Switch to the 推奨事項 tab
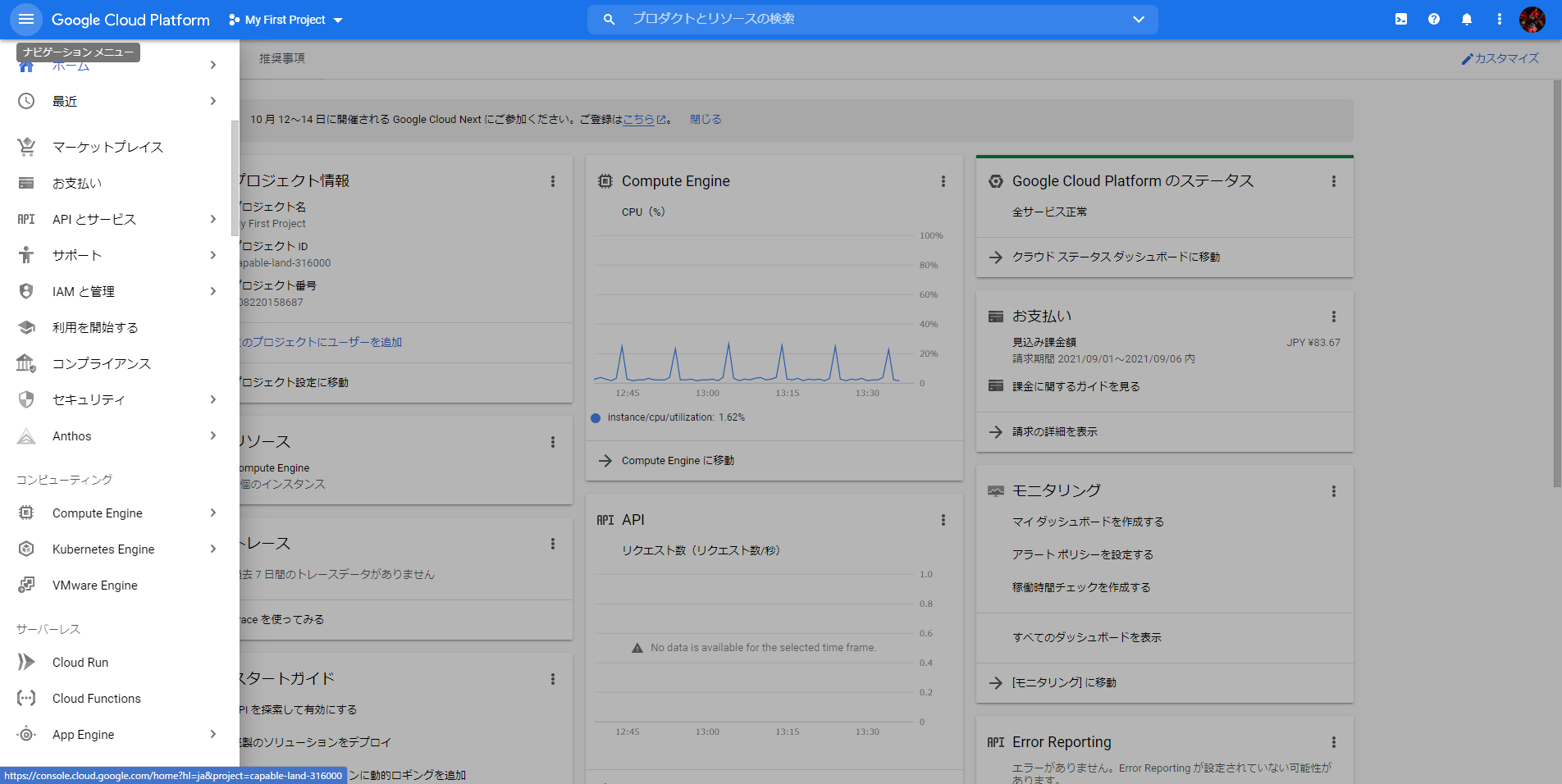This screenshot has height=784, width=1562. point(282,58)
